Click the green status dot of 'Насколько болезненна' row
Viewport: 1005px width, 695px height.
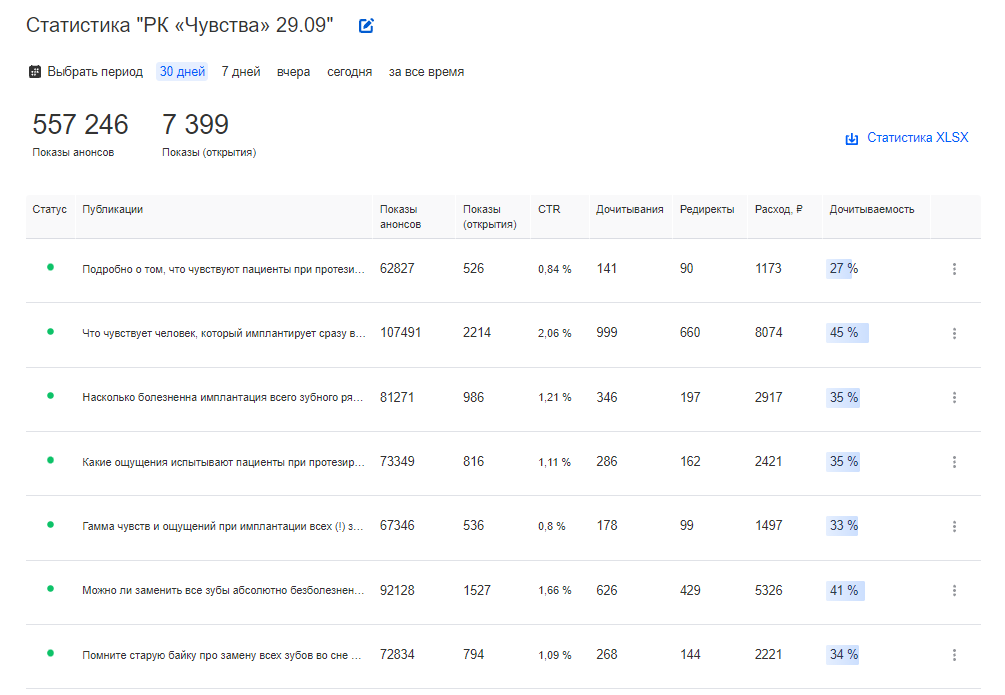click(x=50, y=396)
